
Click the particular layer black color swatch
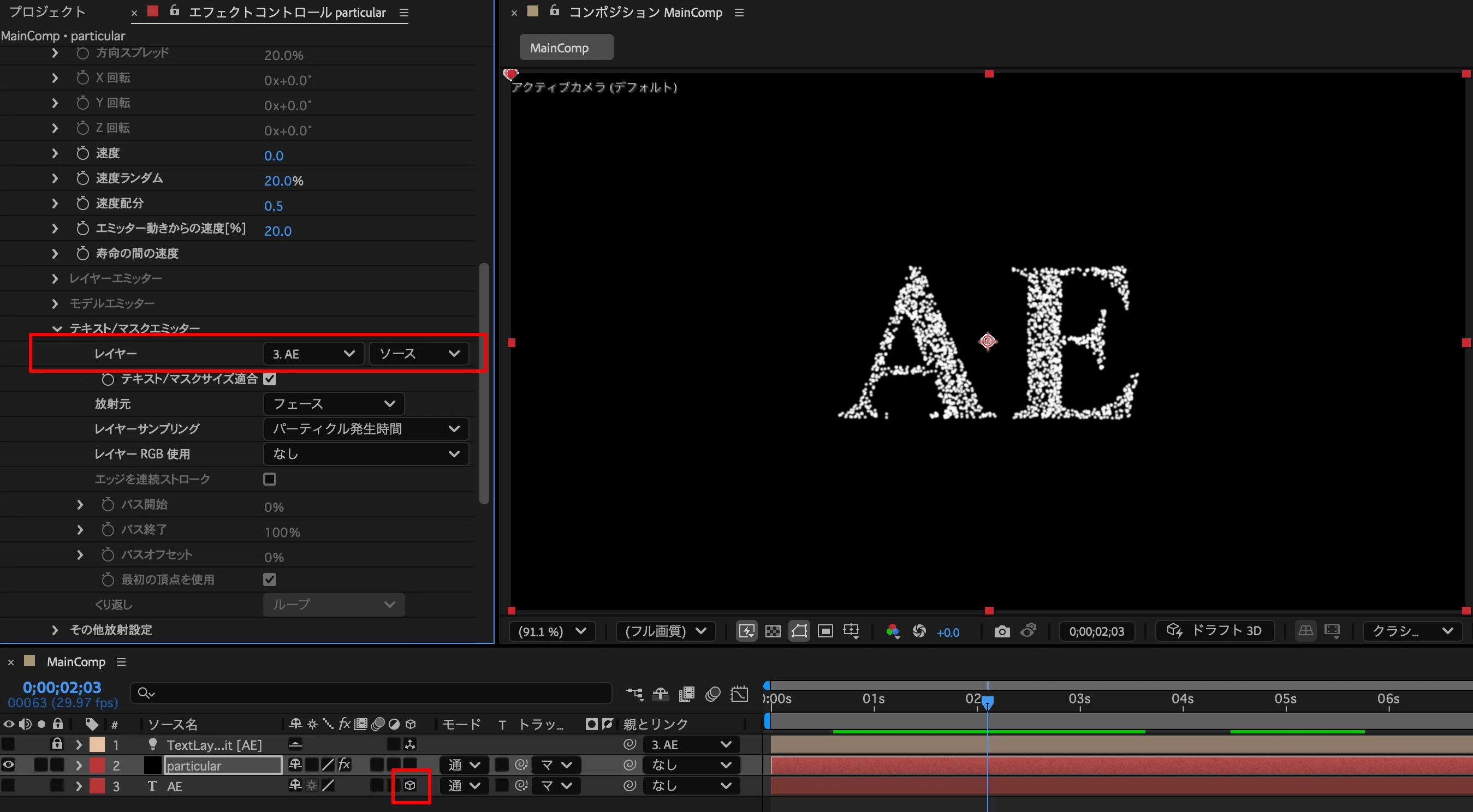(152, 765)
